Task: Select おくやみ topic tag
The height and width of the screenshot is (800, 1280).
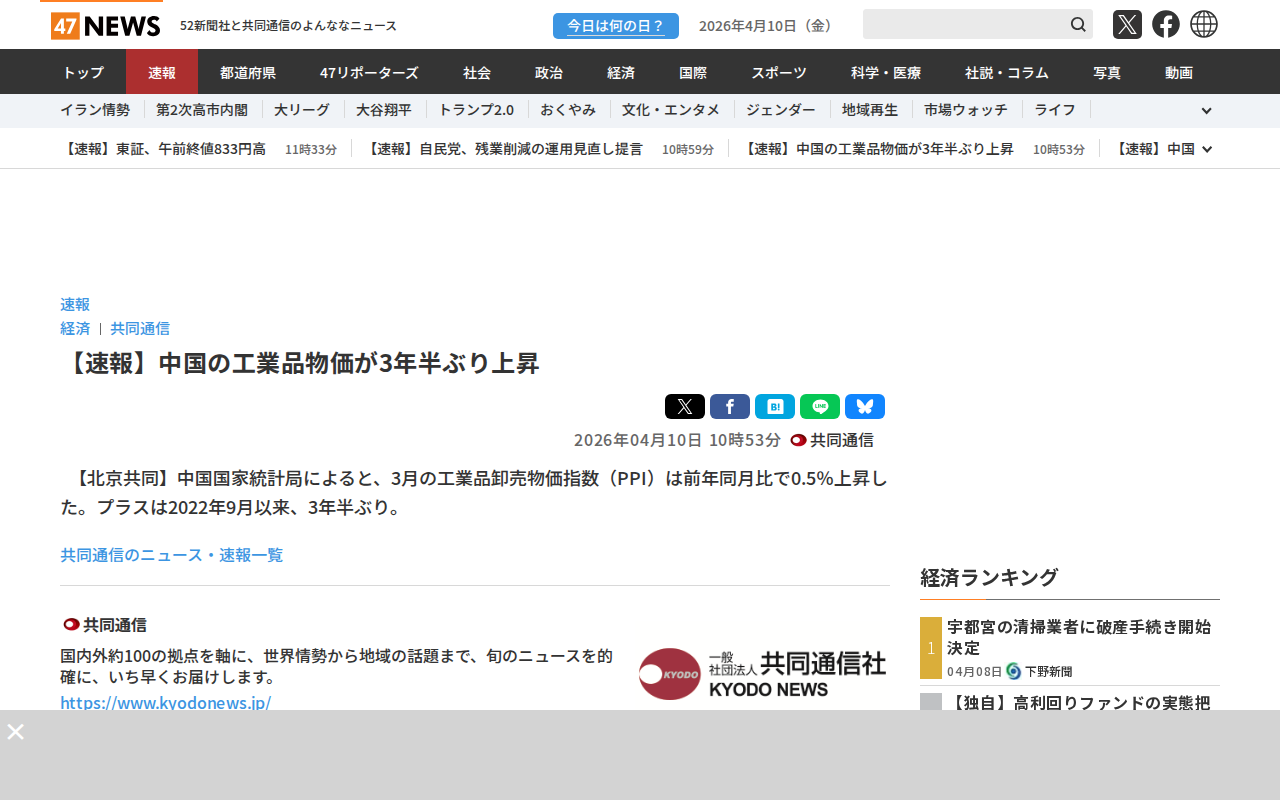Action: point(568,110)
